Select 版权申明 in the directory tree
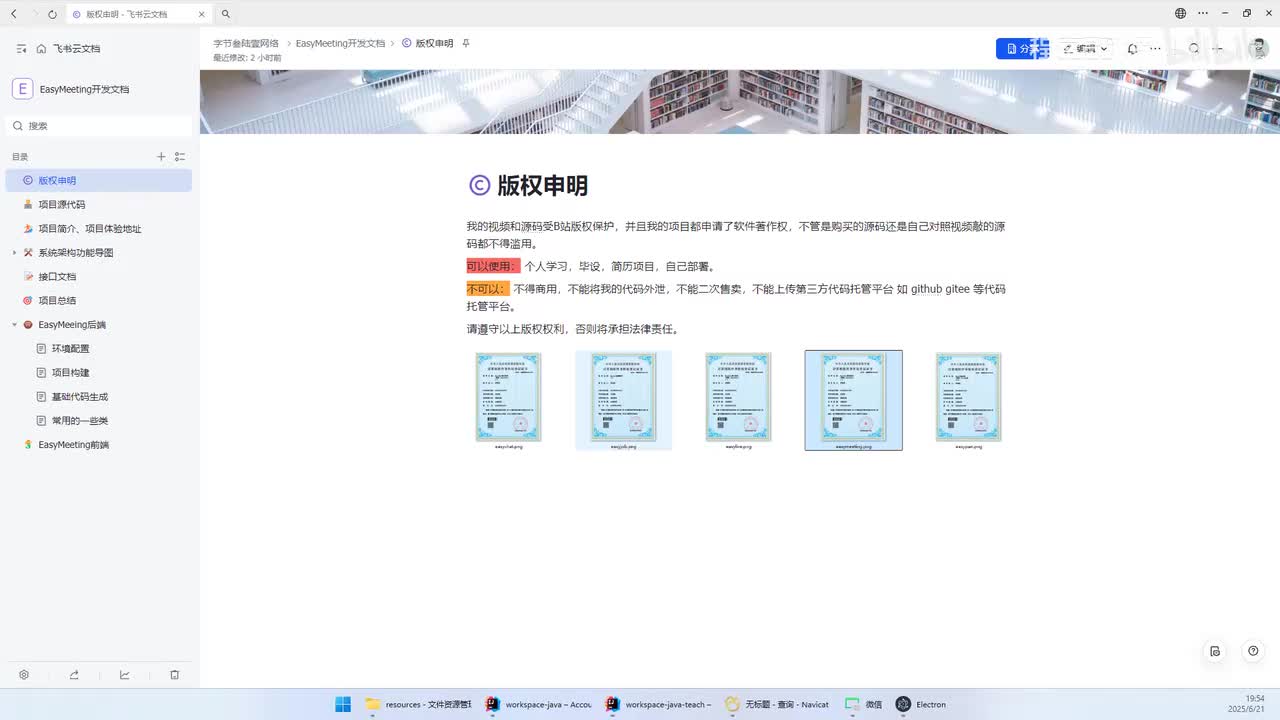This screenshot has width=1280, height=720. pos(99,180)
